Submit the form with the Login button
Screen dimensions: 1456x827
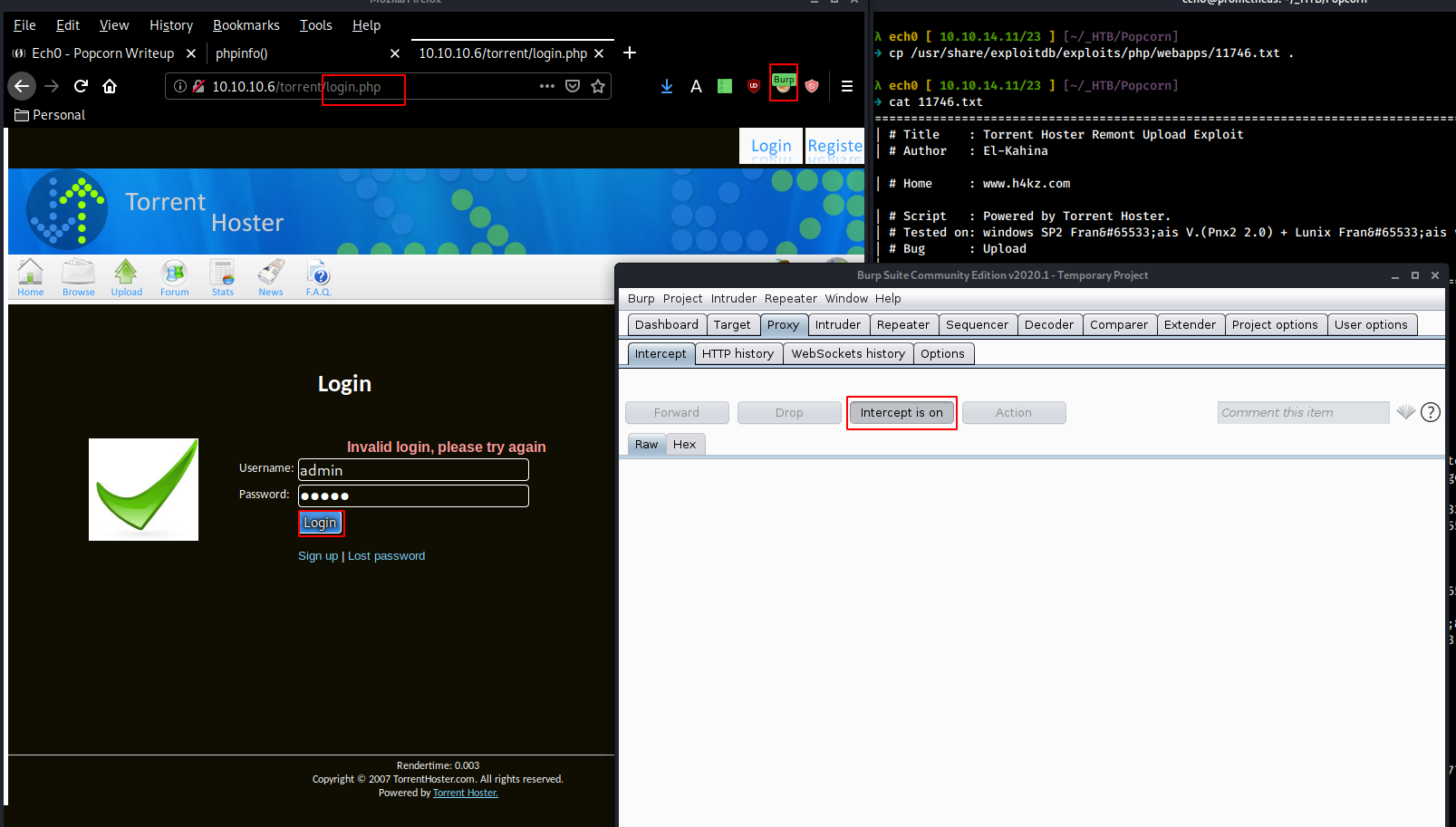coord(321,523)
